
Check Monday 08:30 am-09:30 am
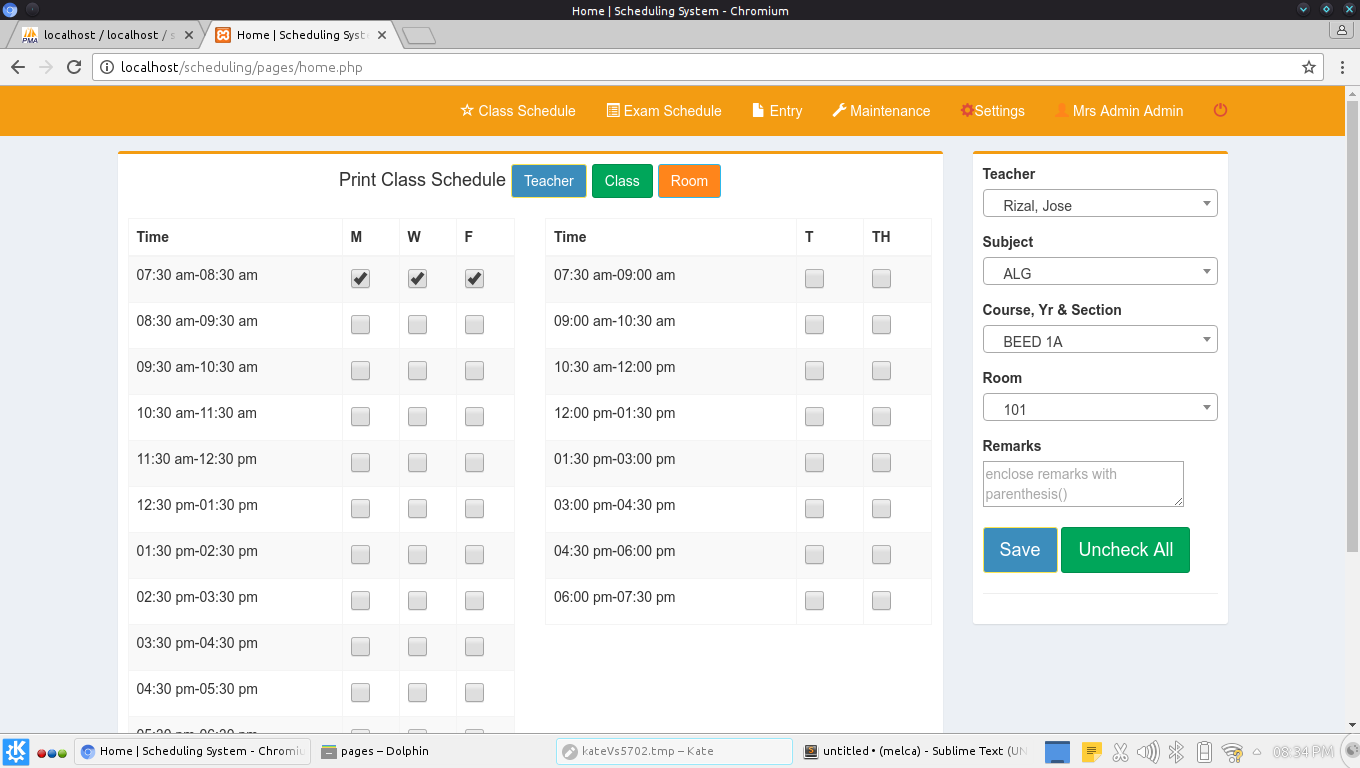[360, 325]
